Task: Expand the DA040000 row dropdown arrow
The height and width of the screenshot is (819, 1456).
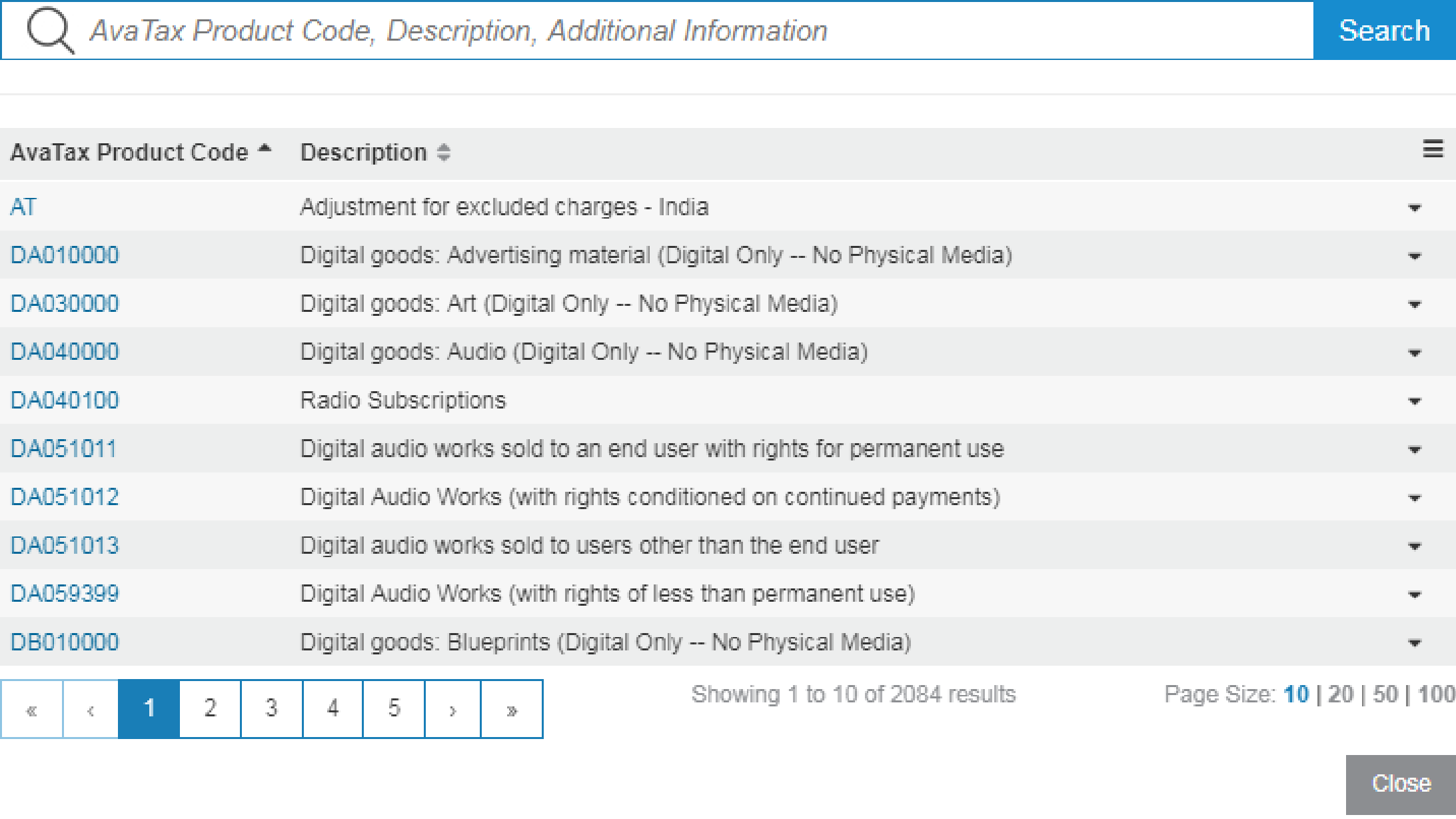Action: [1414, 353]
